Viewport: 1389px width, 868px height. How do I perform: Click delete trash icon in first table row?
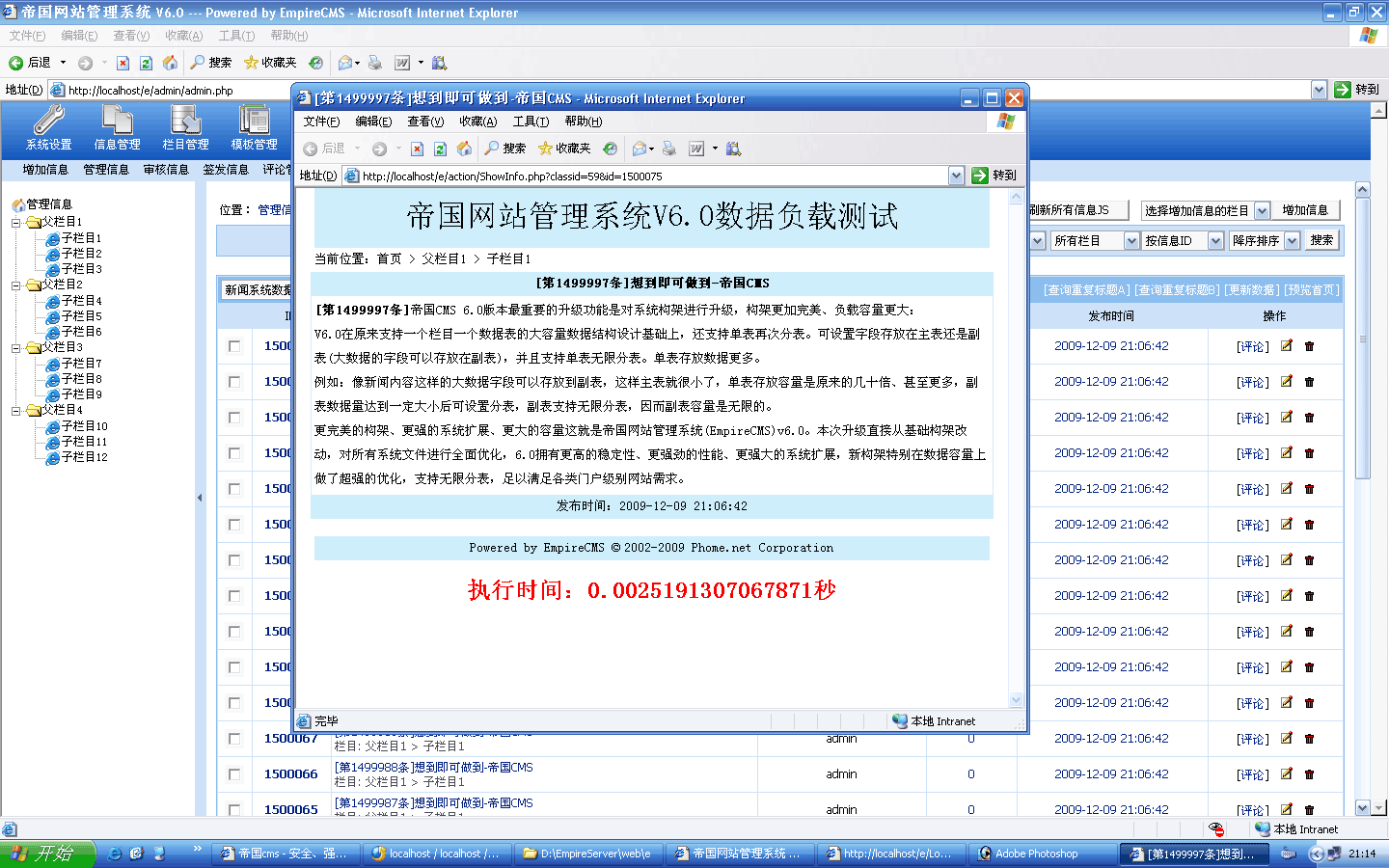(1309, 346)
